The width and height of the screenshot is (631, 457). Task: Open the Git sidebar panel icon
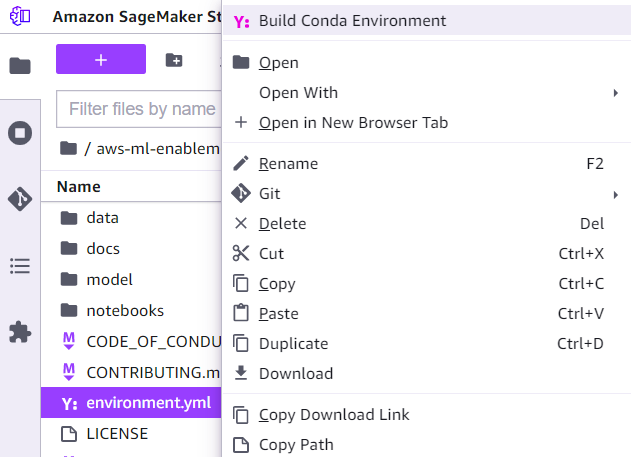pos(20,199)
